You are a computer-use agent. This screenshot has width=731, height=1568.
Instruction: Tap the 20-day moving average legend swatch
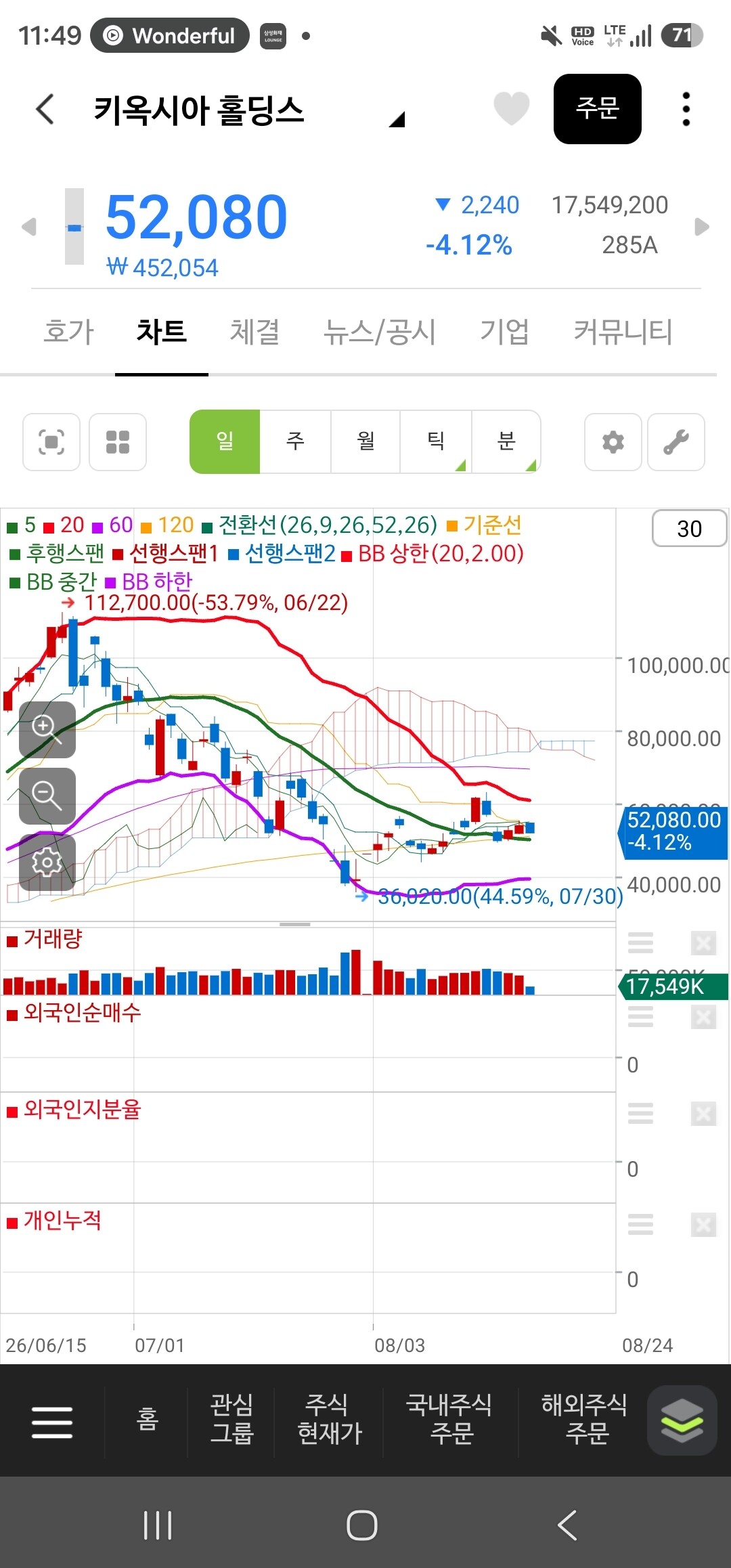[49, 527]
